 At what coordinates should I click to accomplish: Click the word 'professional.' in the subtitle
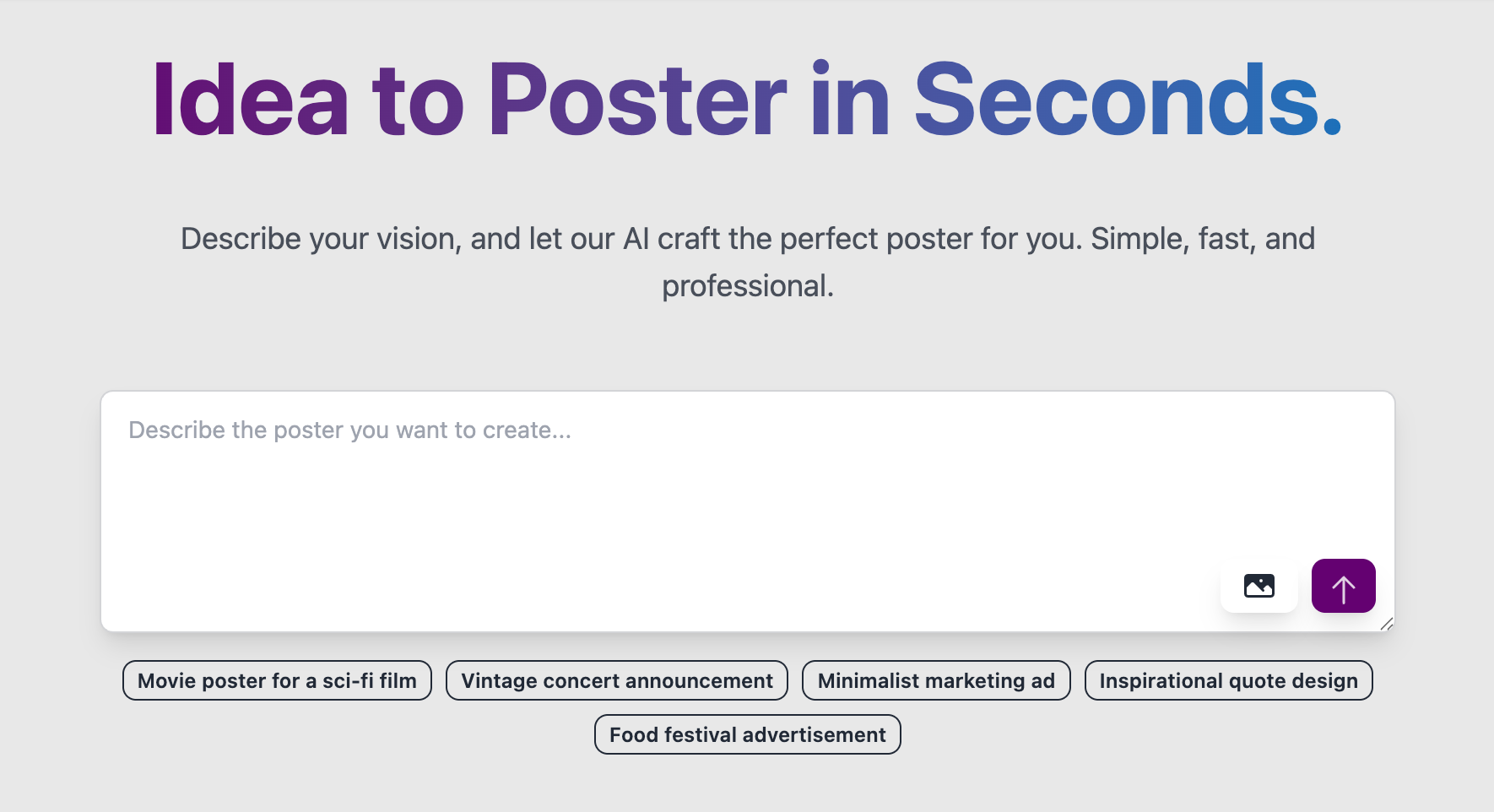pyautogui.click(x=747, y=286)
